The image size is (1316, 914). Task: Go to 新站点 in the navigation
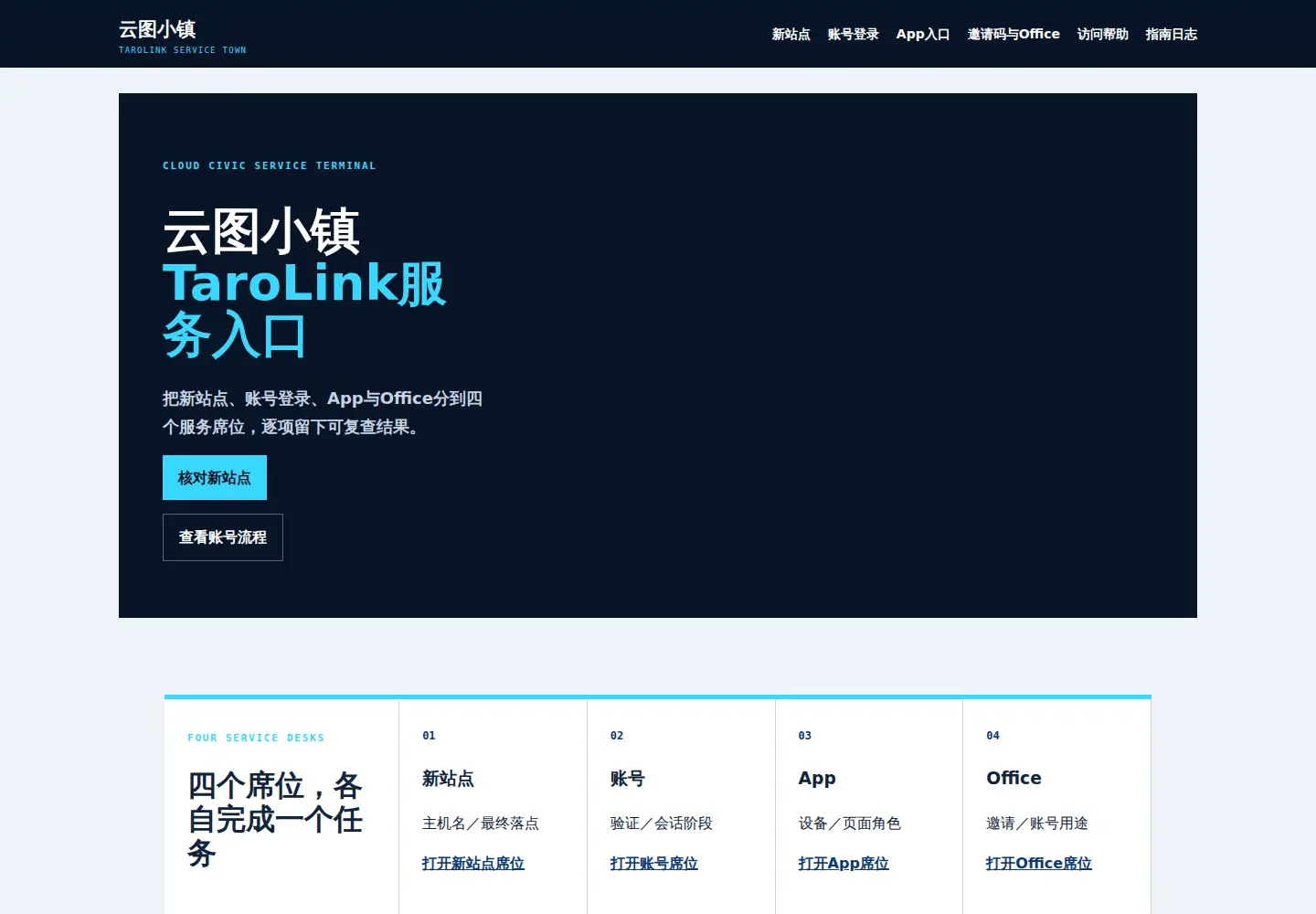click(x=791, y=34)
